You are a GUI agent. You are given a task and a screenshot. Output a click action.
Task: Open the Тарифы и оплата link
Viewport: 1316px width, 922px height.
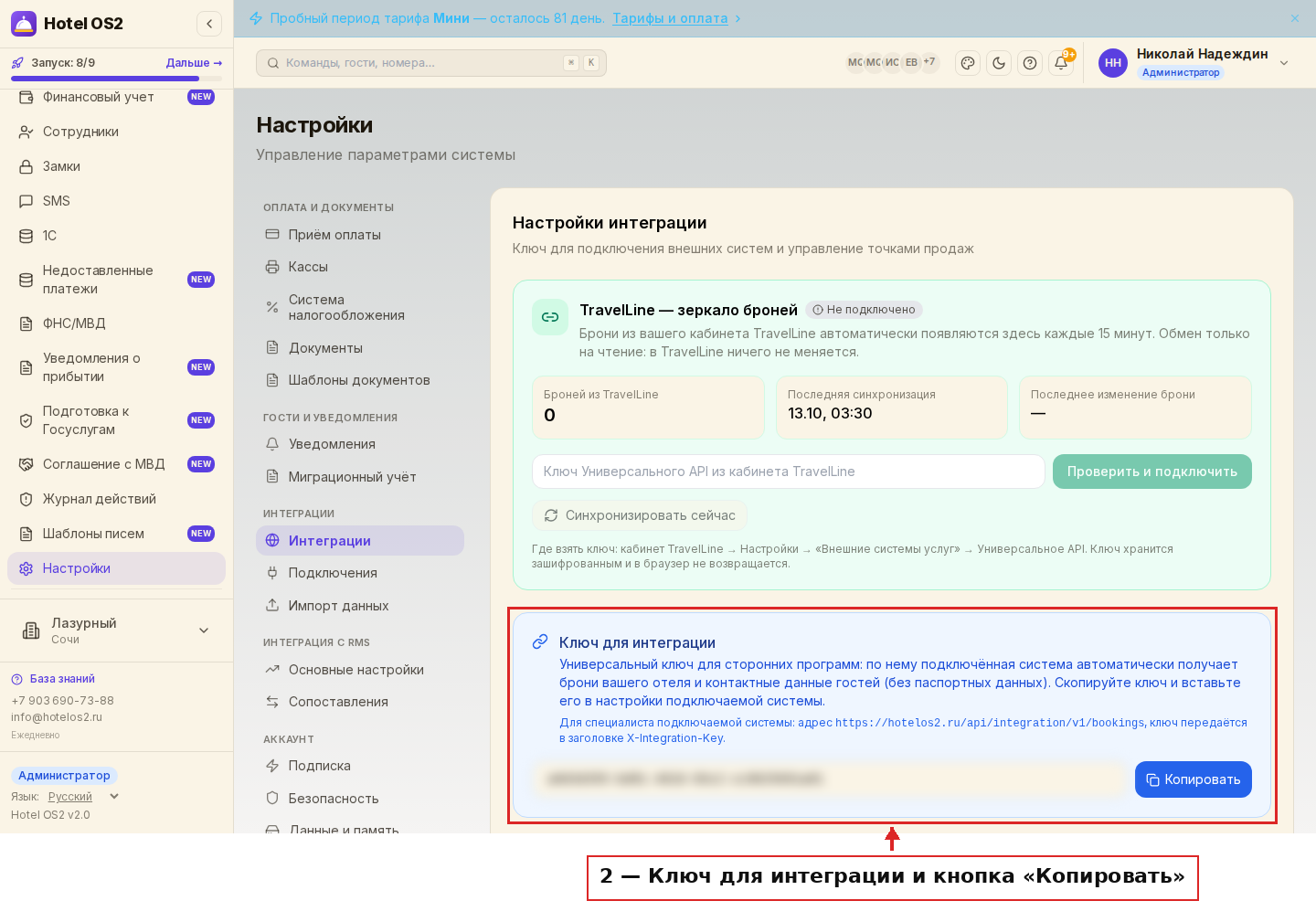click(x=670, y=18)
